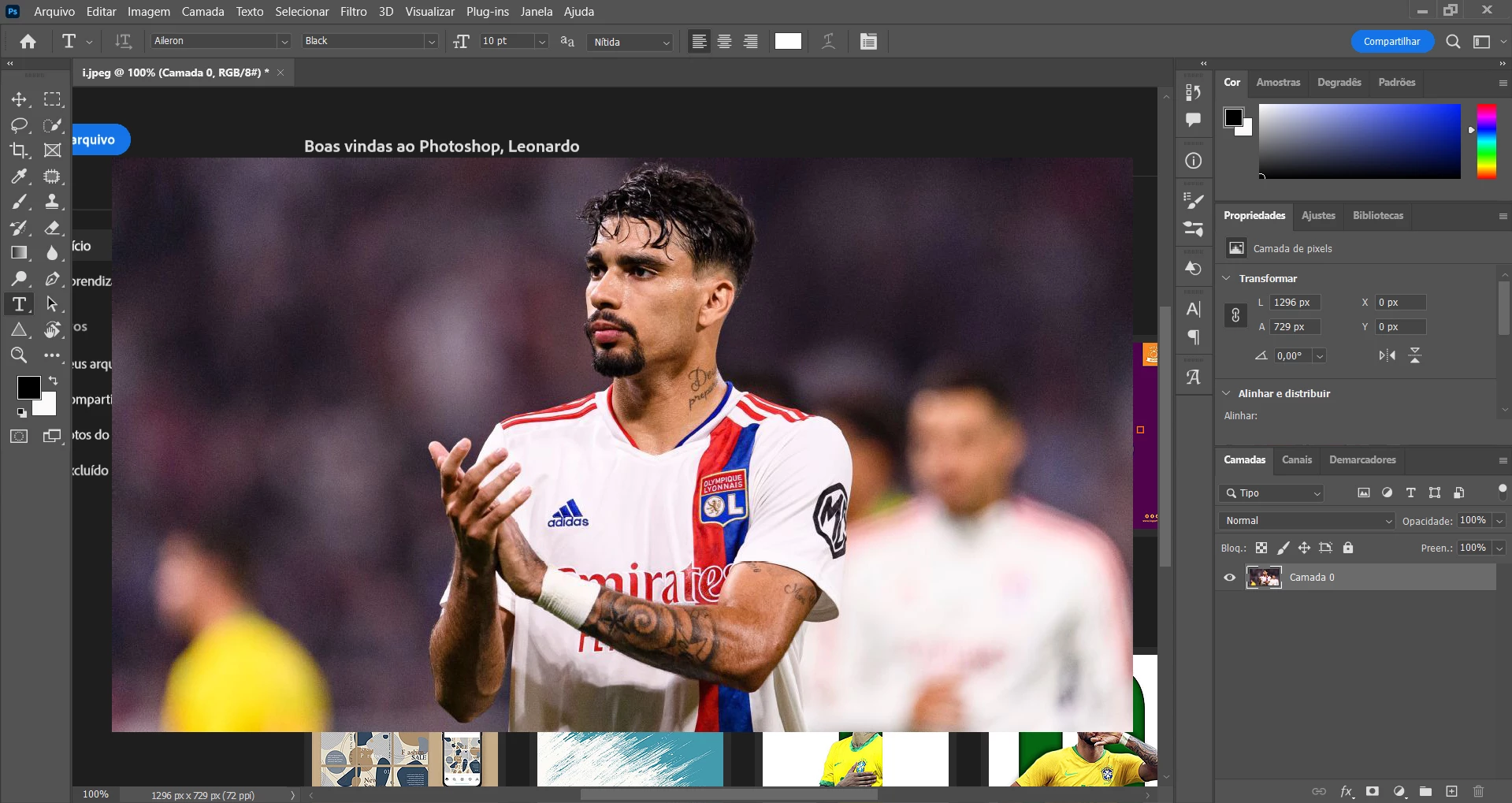The width and height of the screenshot is (1512, 803).
Task: Delete layer trash icon
Action: (x=1478, y=791)
